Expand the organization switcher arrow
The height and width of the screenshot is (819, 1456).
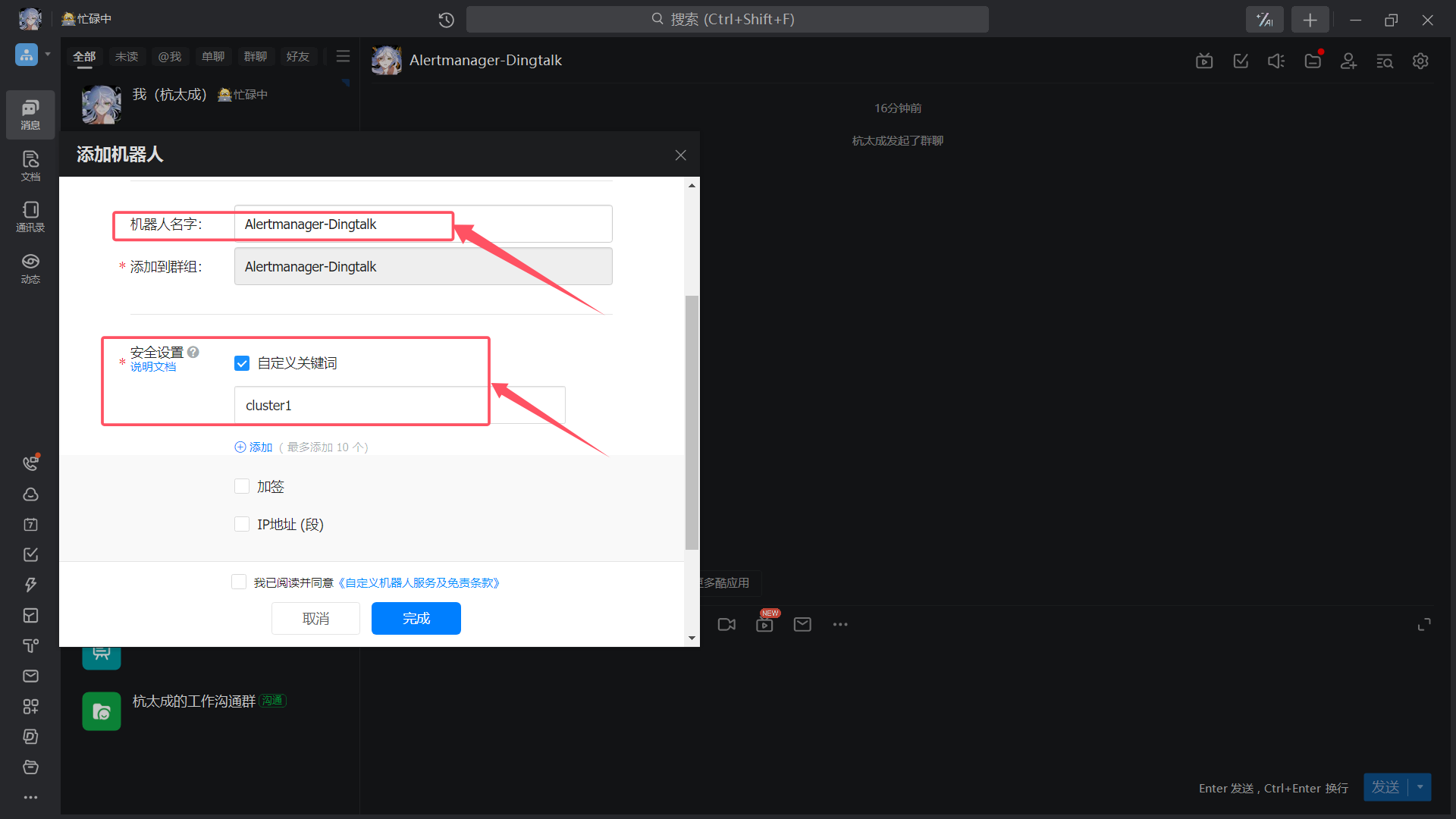pyautogui.click(x=48, y=55)
